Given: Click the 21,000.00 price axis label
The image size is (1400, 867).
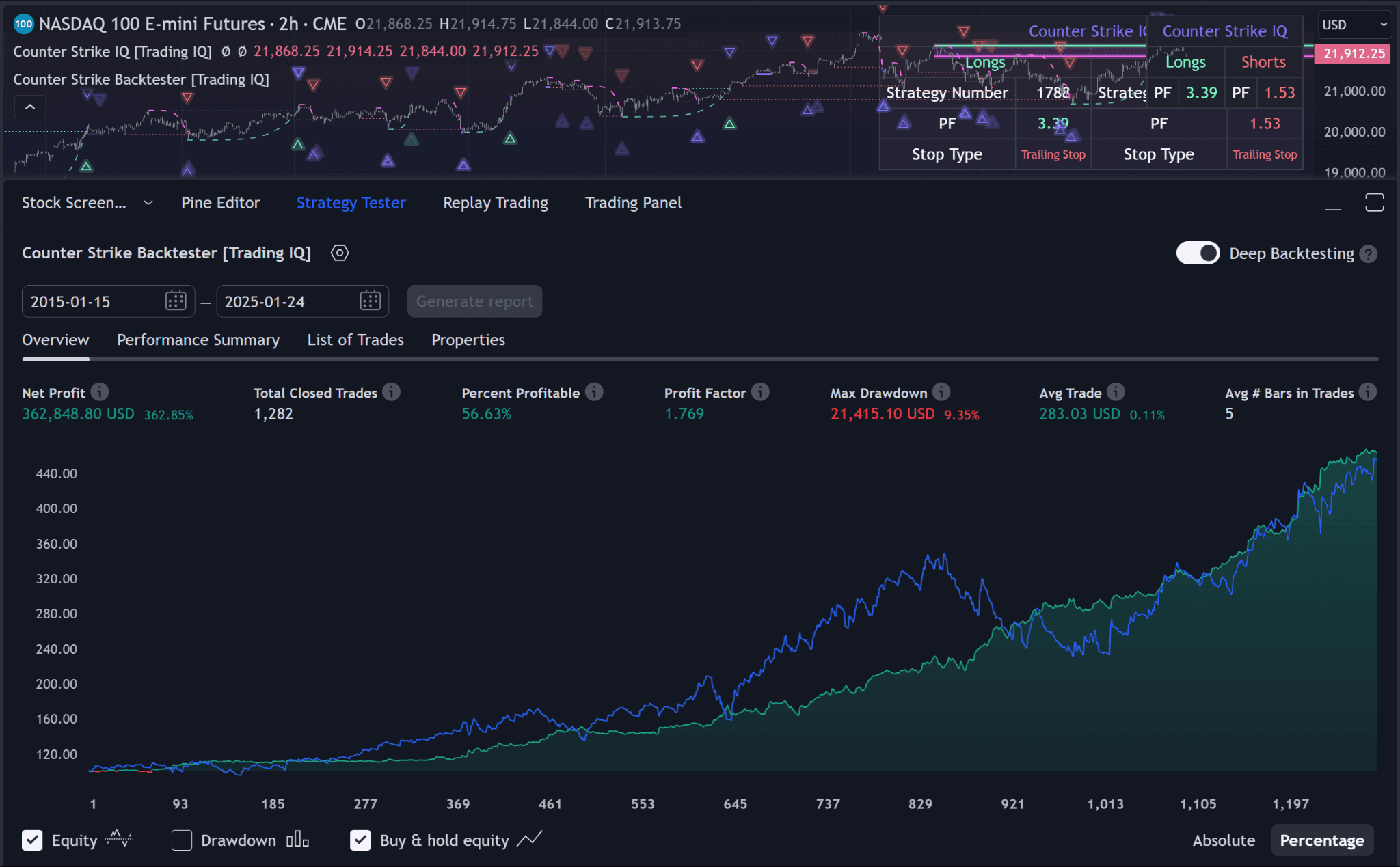Looking at the screenshot, I should pos(1354,91).
